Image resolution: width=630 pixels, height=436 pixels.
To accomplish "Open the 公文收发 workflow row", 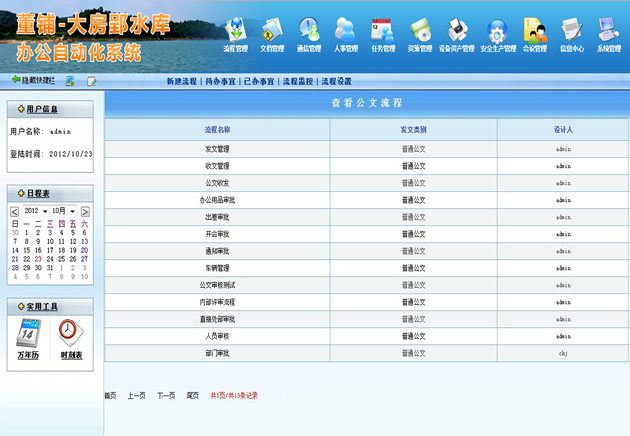I will [366, 183].
